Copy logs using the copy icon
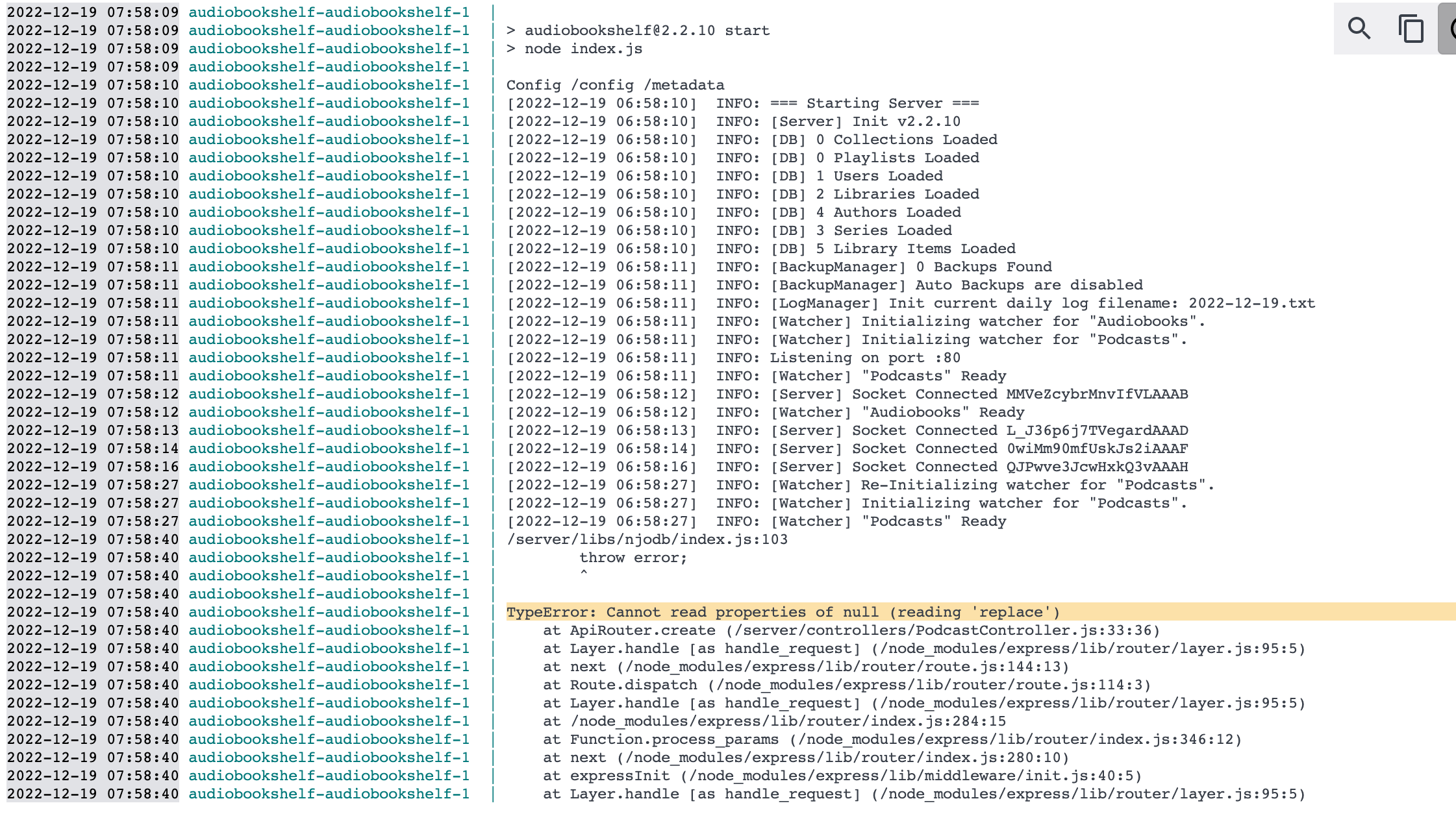Image resolution: width=1456 pixels, height=814 pixels. (x=1410, y=29)
